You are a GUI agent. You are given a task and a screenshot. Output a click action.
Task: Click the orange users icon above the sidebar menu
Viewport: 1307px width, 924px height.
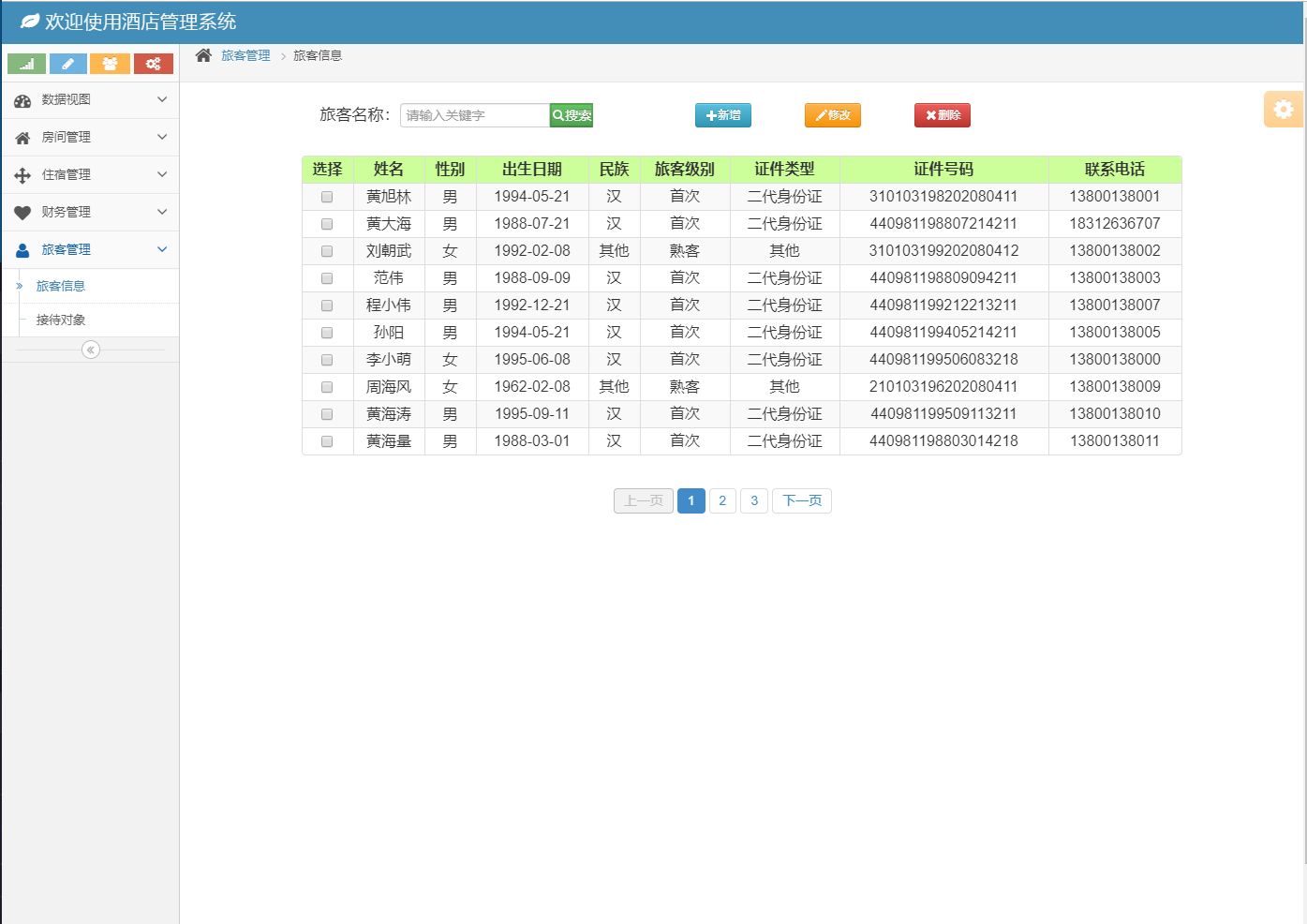click(x=111, y=64)
